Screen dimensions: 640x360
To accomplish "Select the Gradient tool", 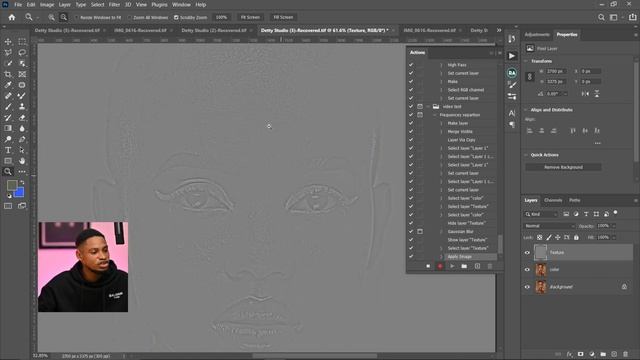I will [8, 128].
